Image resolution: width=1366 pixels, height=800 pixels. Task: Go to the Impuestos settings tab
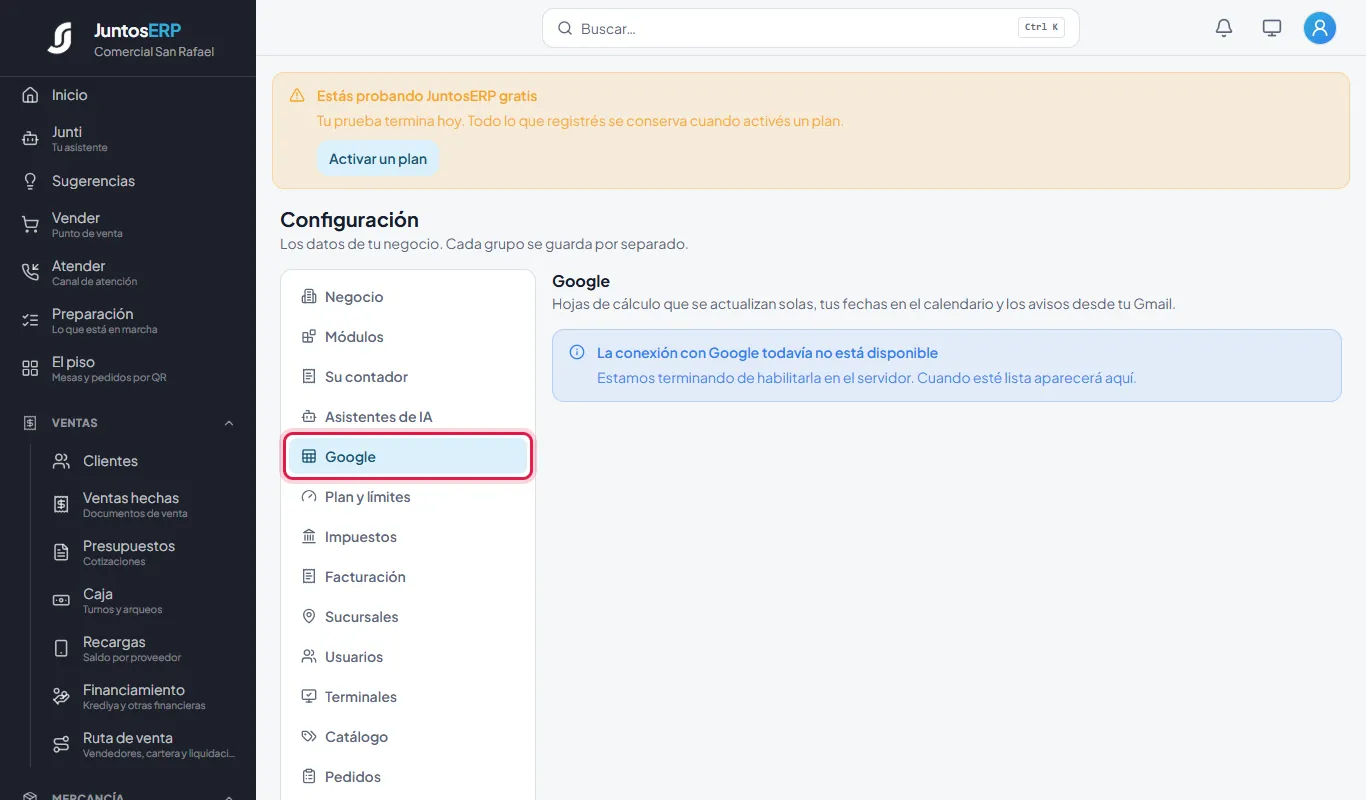tap(408, 537)
